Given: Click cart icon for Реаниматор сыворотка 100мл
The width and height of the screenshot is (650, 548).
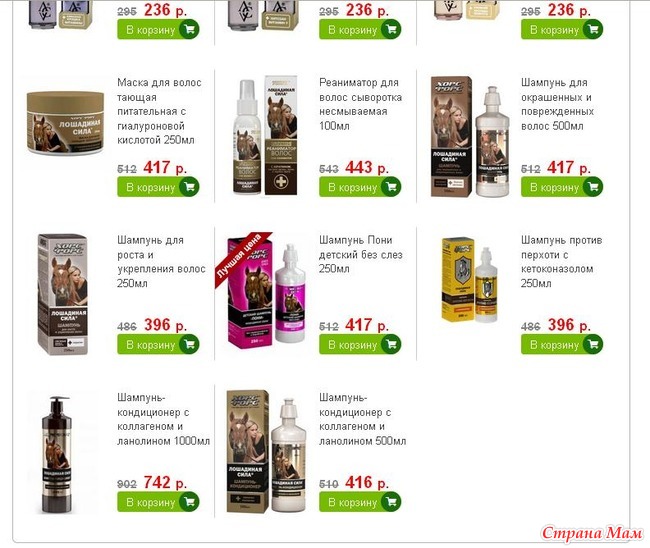Looking at the screenshot, I should [x=391, y=187].
